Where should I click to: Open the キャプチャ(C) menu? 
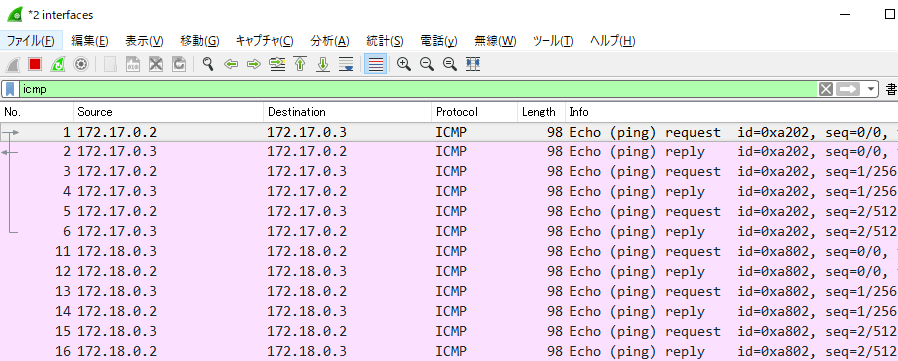point(265,41)
